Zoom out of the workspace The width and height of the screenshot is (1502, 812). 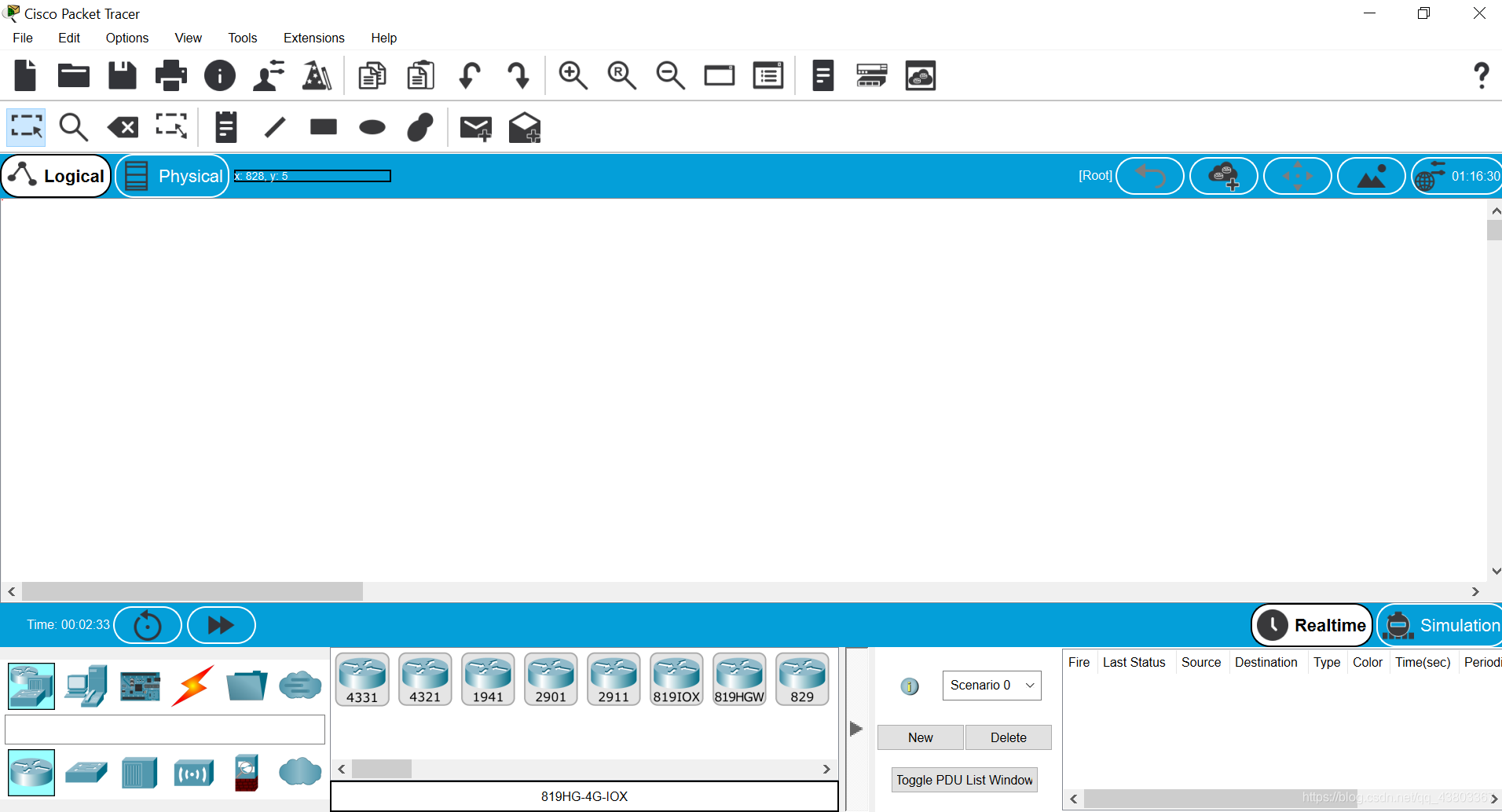[671, 75]
